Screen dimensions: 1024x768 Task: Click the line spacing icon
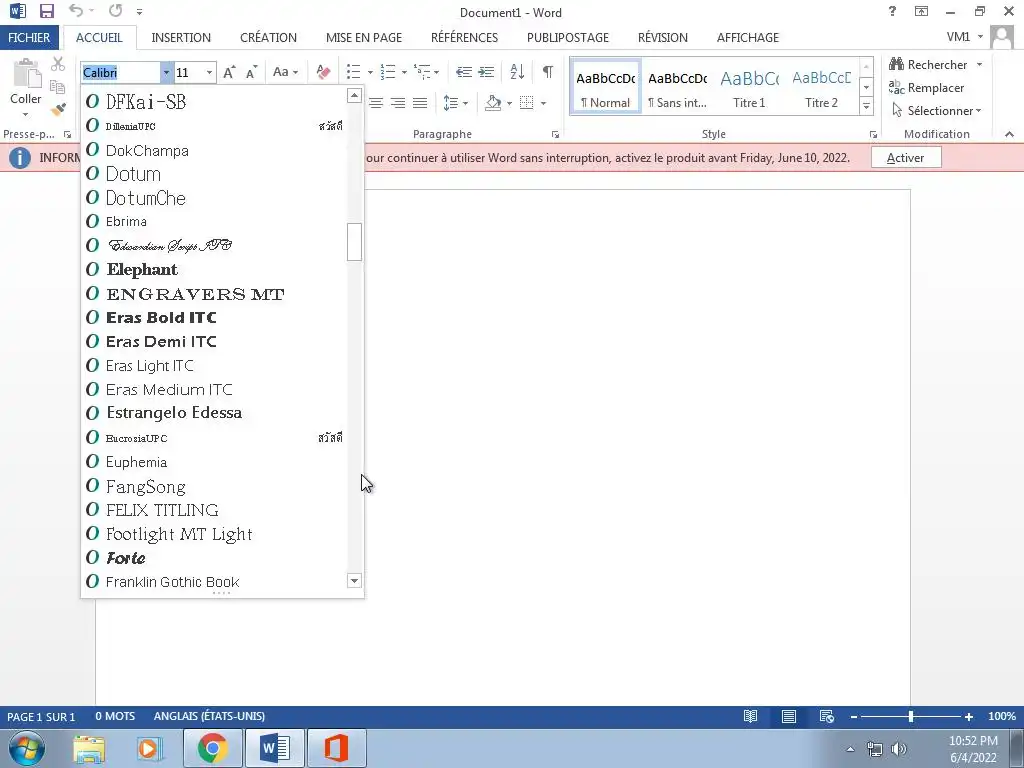451,103
